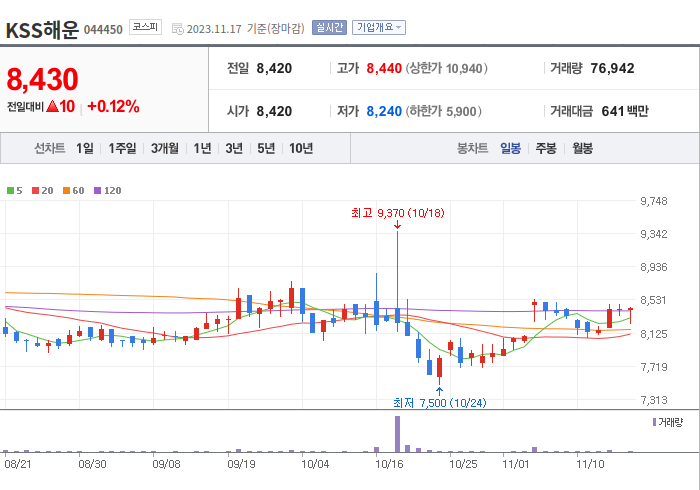Switch to the 일봉 daily candle chart
The image size is (700, 490).
click(510, 148)
